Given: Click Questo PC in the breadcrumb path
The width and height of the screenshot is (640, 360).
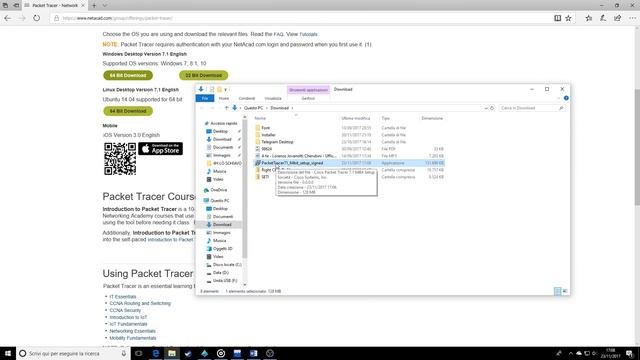Looking at the screenshot, I should tap(253, 108).
